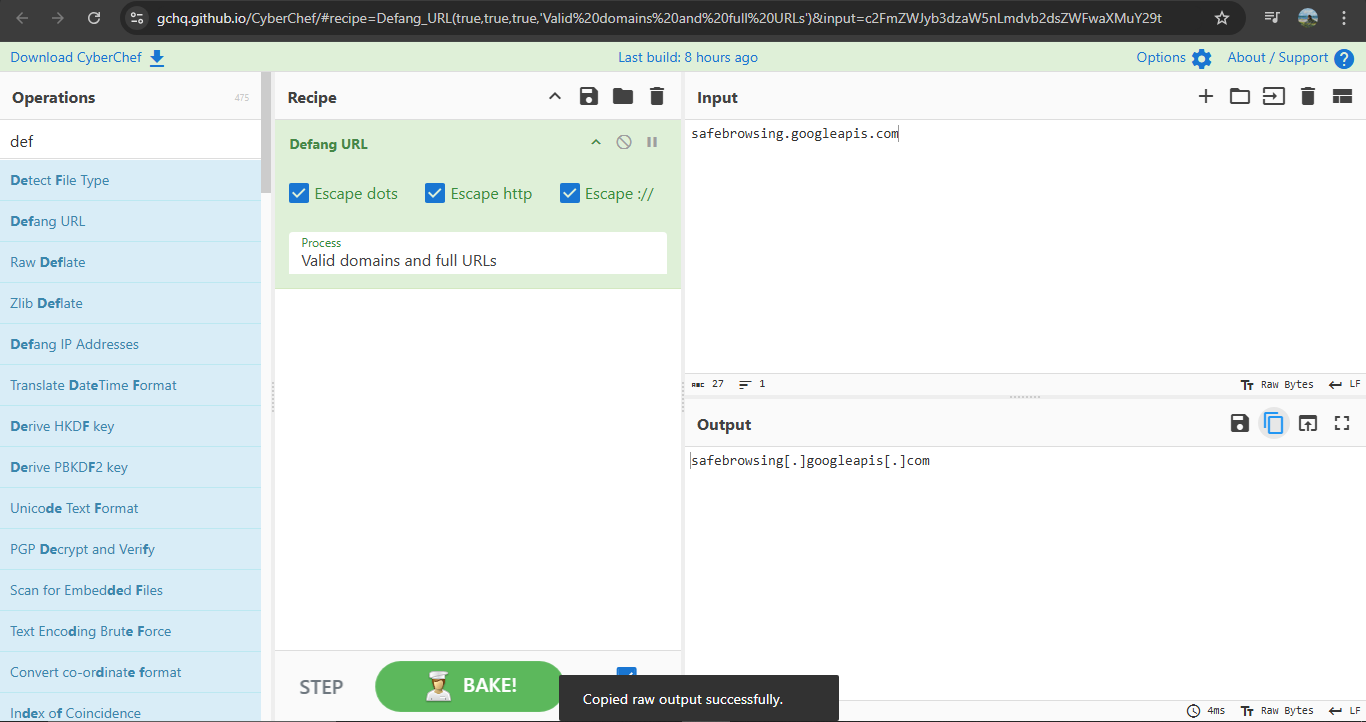Select Translate DateTime Format in the operations list

click(130, 385)
